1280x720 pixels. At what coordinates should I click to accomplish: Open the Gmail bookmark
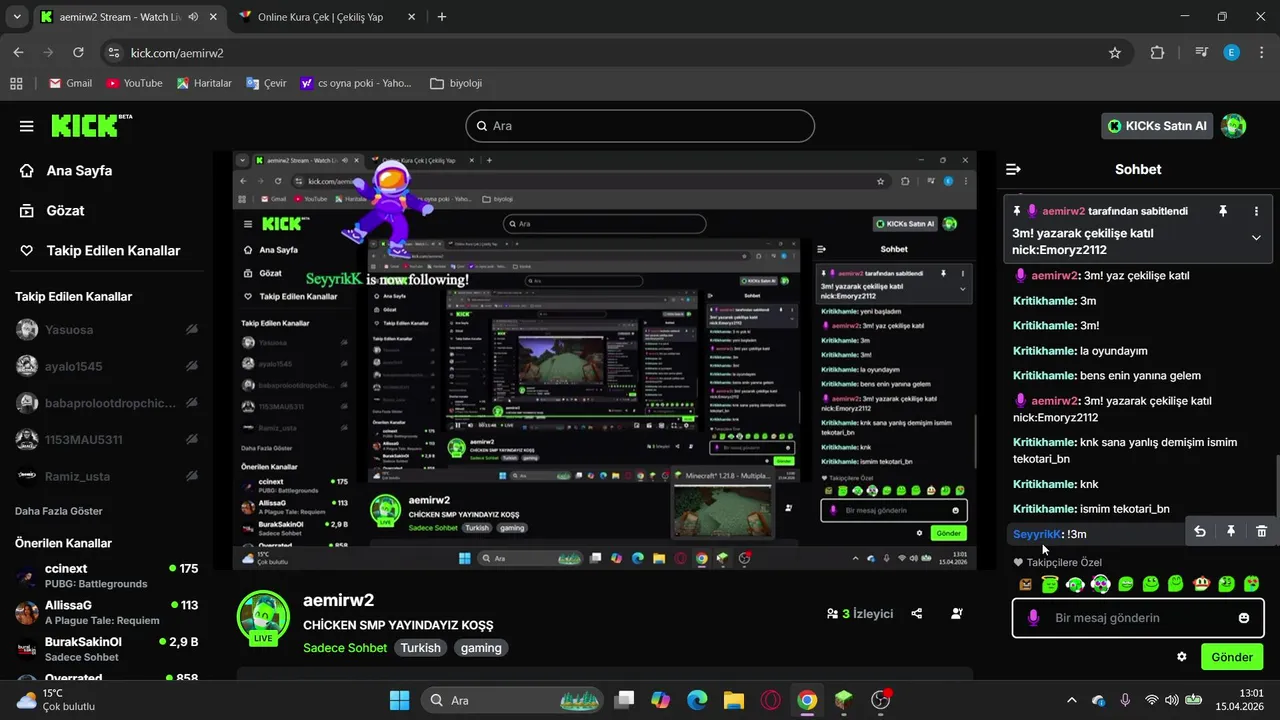pos(70,83)
